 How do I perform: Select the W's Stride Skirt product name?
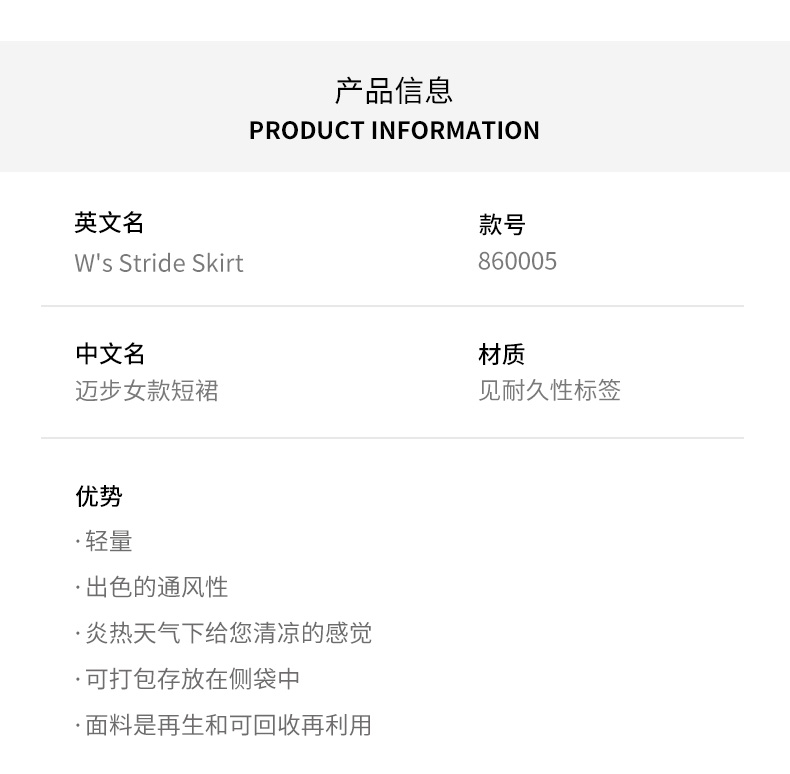[159, 263]
